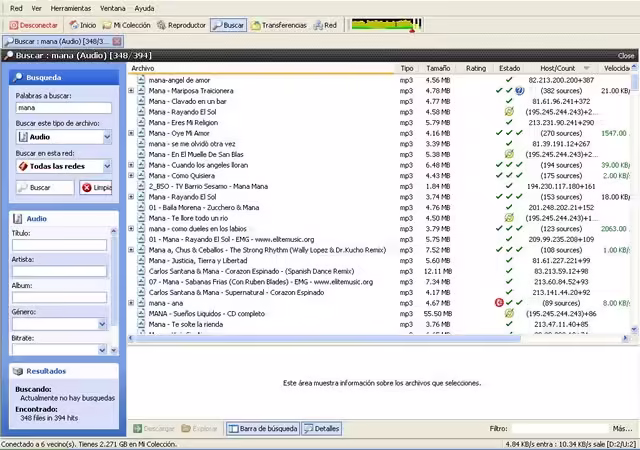The height and width of the screenshot is (450, 640).
Task: Open the Ayuda menu
Action: [x=144, y=8]
